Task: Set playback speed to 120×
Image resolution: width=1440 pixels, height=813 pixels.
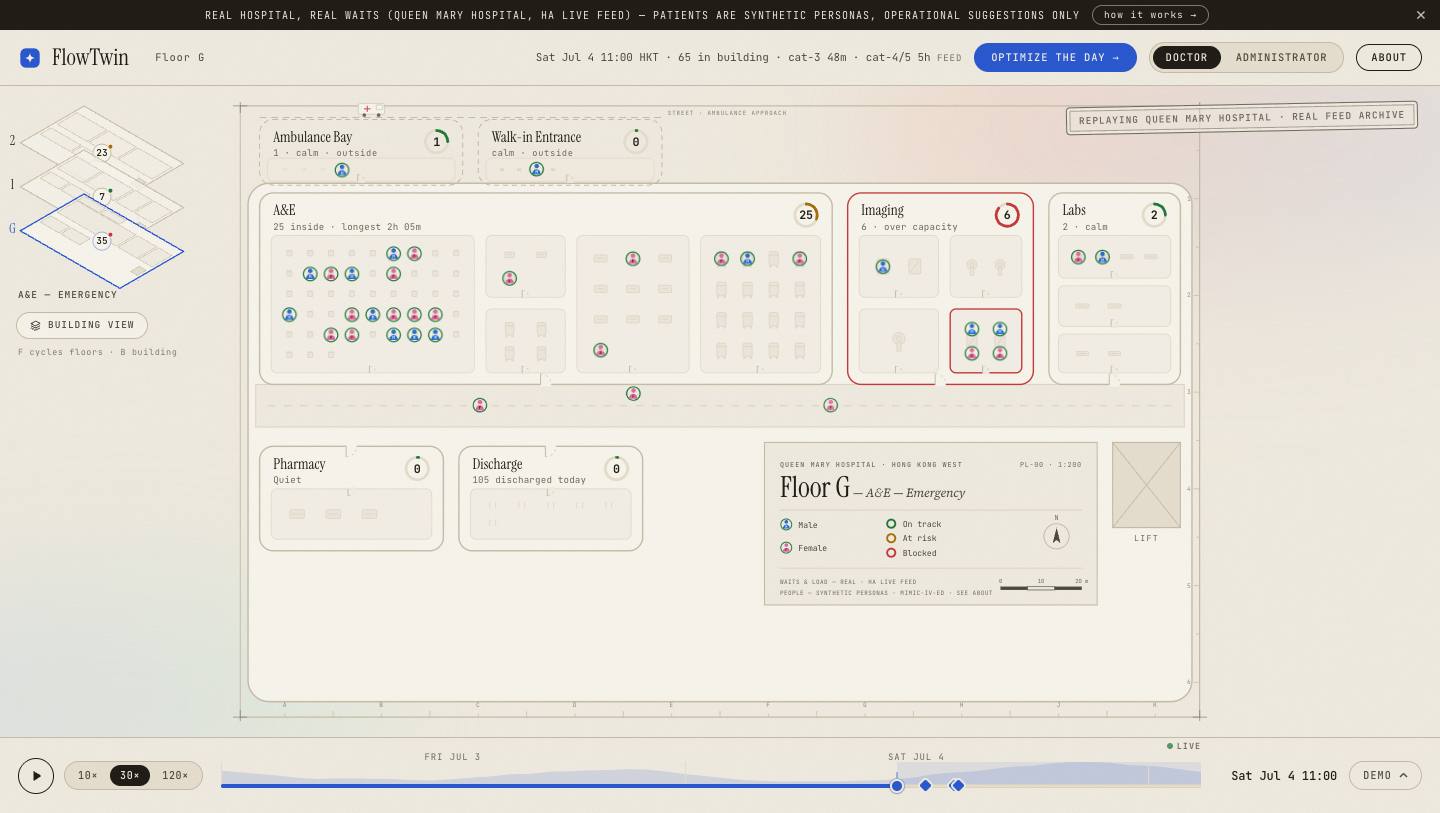Action: tap(175, 776)
